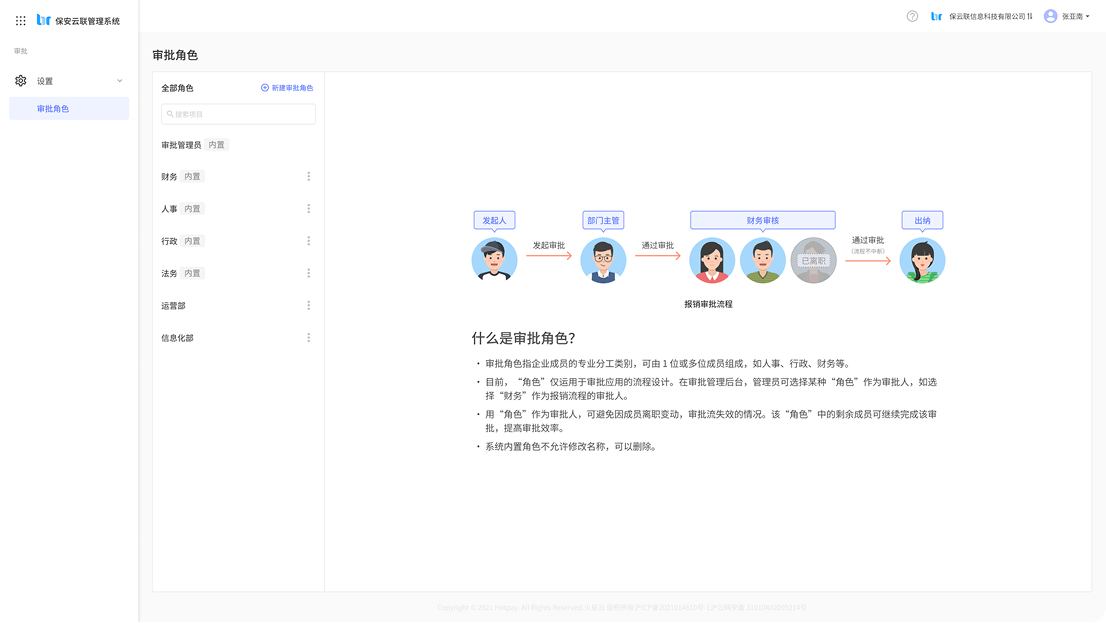Open more options for 财务 role
This screenshot has height=623, width=1106.
coord(308,177)
